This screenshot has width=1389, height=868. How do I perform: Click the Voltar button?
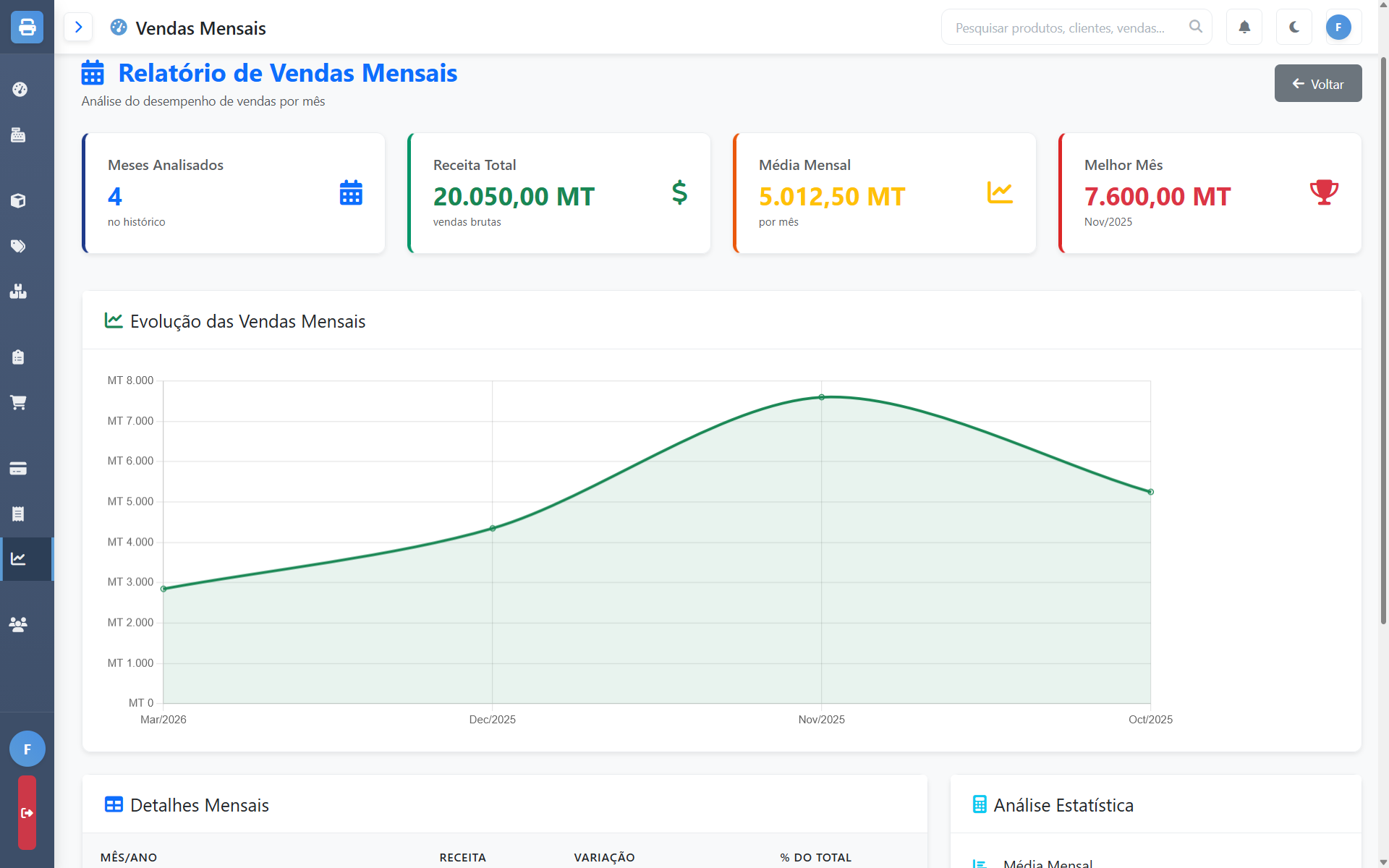(x=1317, y=84)
